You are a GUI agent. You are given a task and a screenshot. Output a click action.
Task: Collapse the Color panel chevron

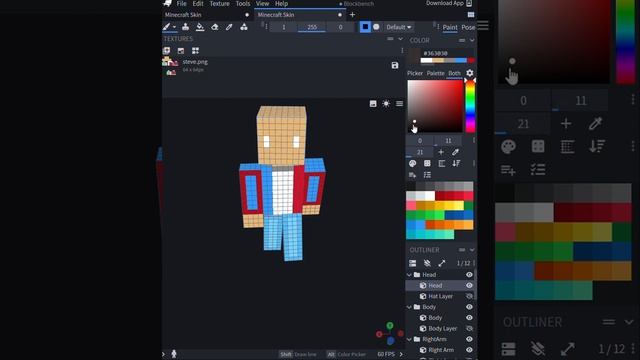pyautogui.click(x=472, y=40)
